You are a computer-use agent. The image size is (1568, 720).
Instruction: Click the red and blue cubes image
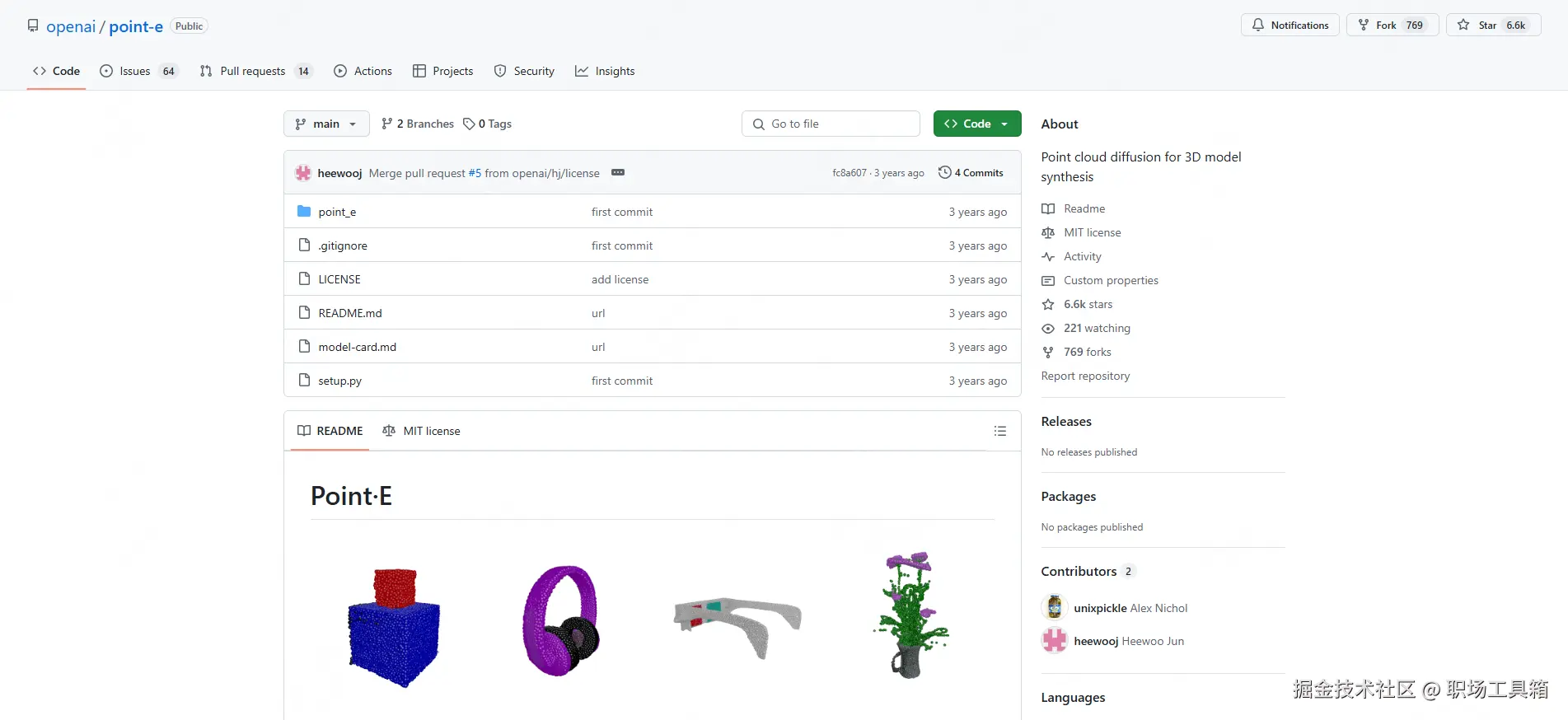pos(394,627)
